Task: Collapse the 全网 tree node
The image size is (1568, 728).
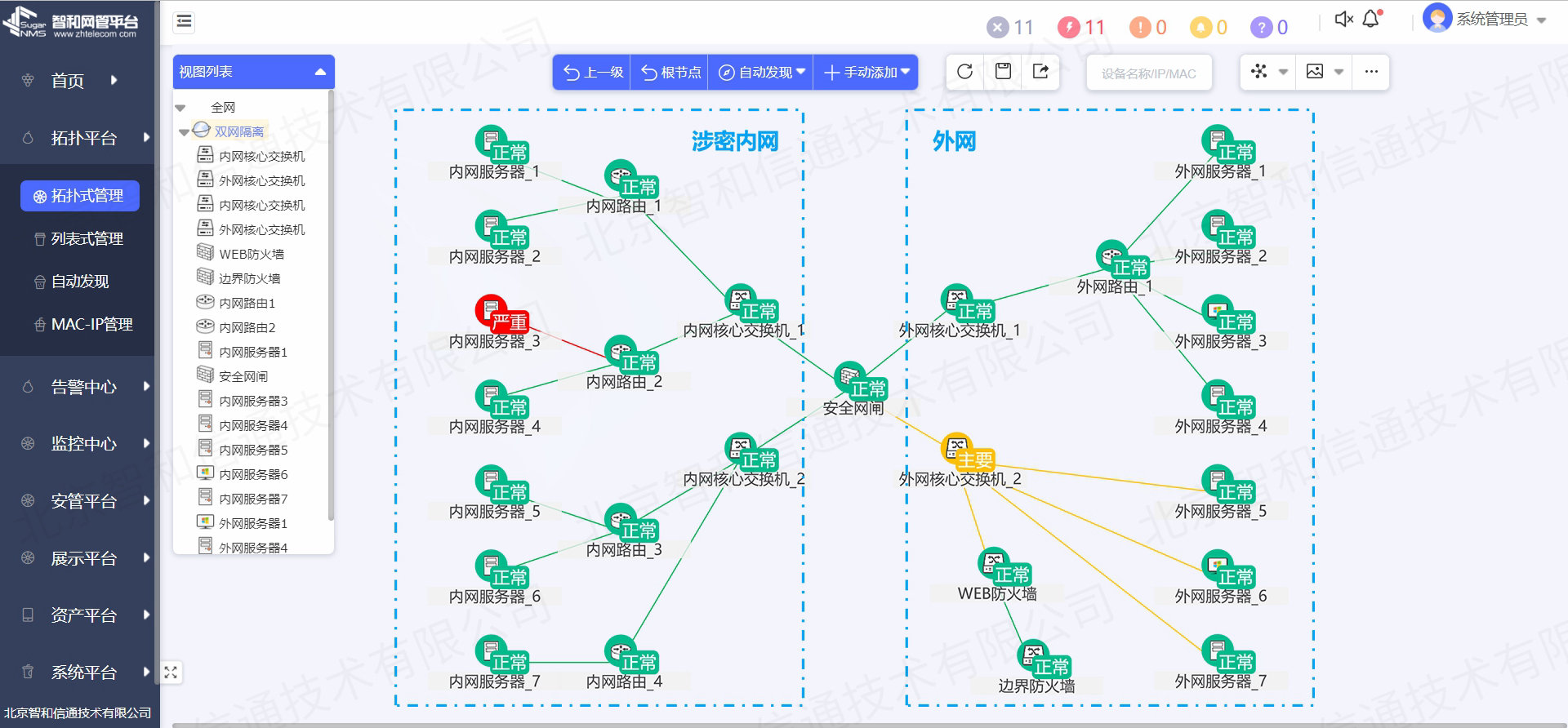Action: coord(180,108)
